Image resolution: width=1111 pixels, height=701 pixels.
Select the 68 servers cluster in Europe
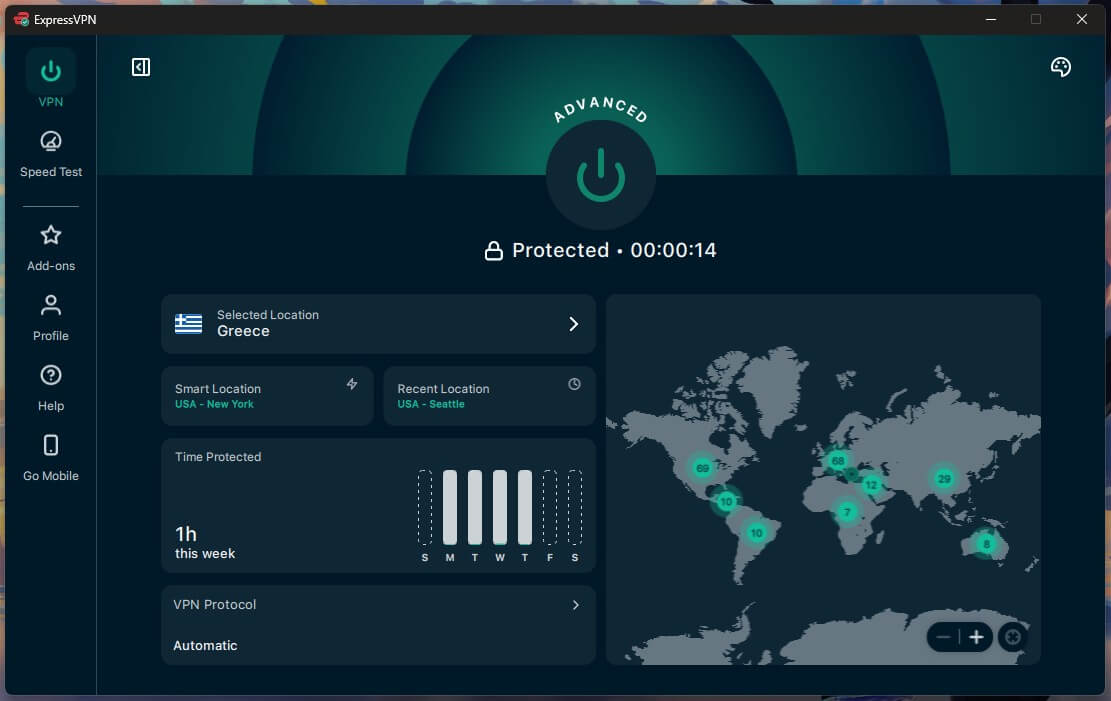point(838,461)
